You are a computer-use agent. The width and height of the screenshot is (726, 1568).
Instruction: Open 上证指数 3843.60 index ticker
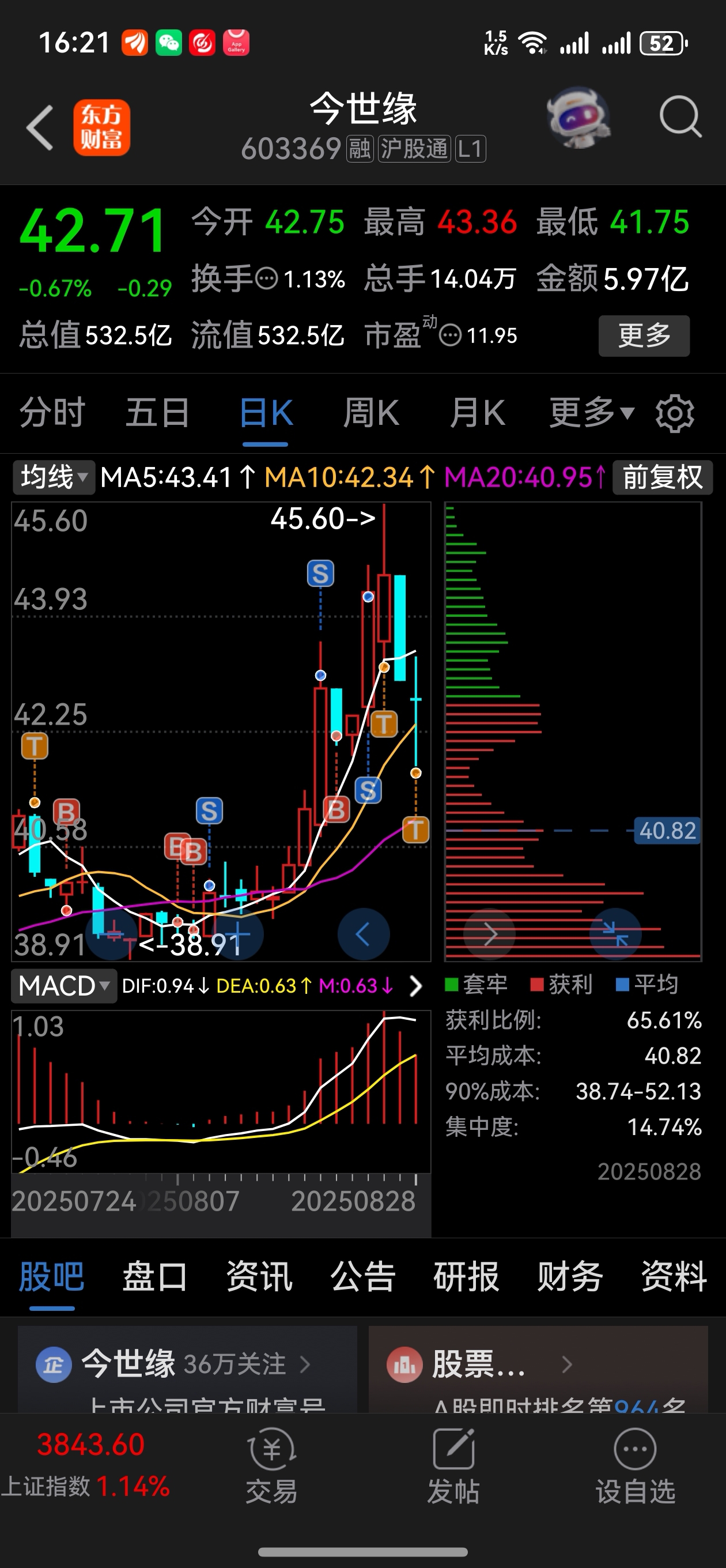coord(85,1466)
